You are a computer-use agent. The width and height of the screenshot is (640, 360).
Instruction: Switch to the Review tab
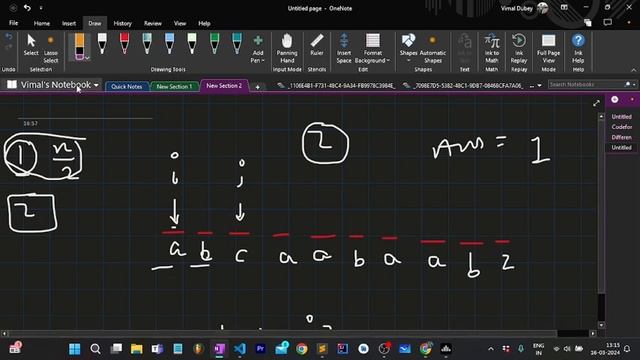coord(153,23)
